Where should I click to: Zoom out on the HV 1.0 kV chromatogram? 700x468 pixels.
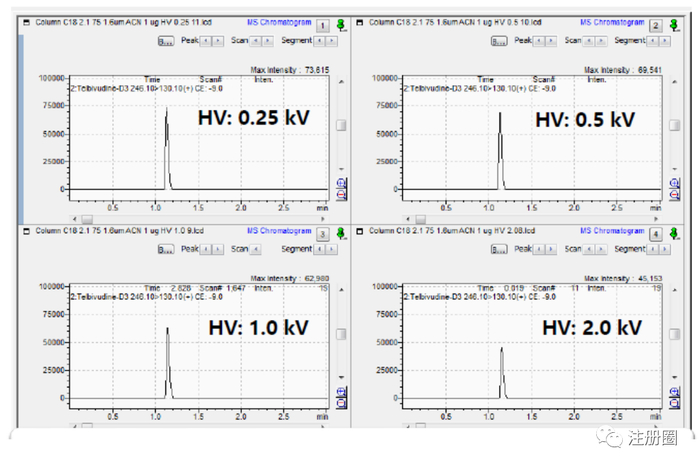pos(341,403)
